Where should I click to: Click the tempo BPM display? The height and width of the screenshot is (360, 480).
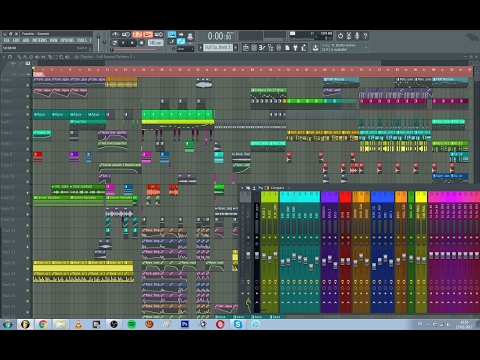tap(155, 43)
